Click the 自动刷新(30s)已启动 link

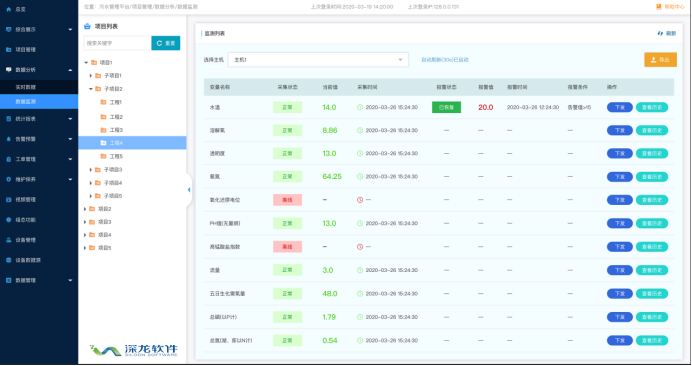pos(445,60)
